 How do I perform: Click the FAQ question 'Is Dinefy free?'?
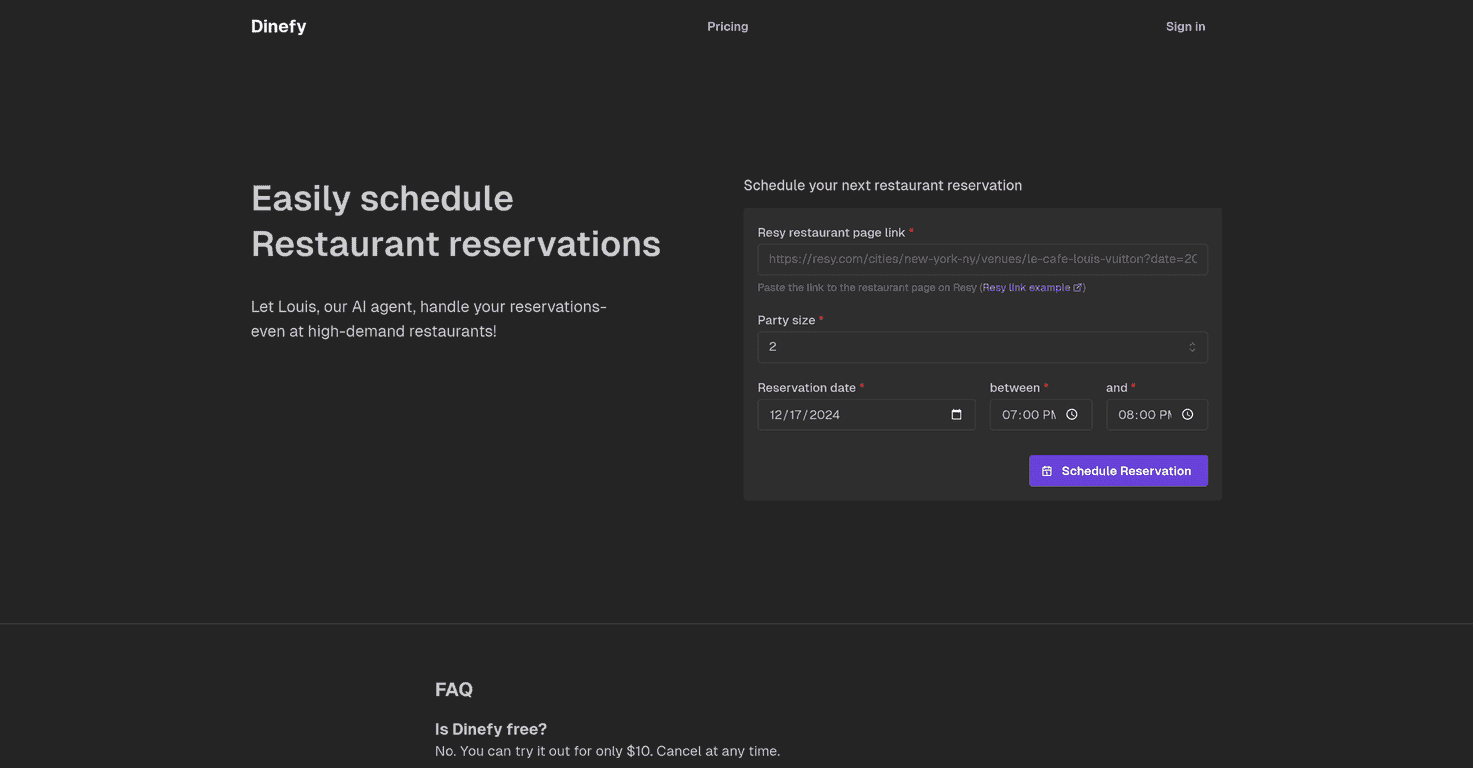pyautogui.click(x=491, y=729)
